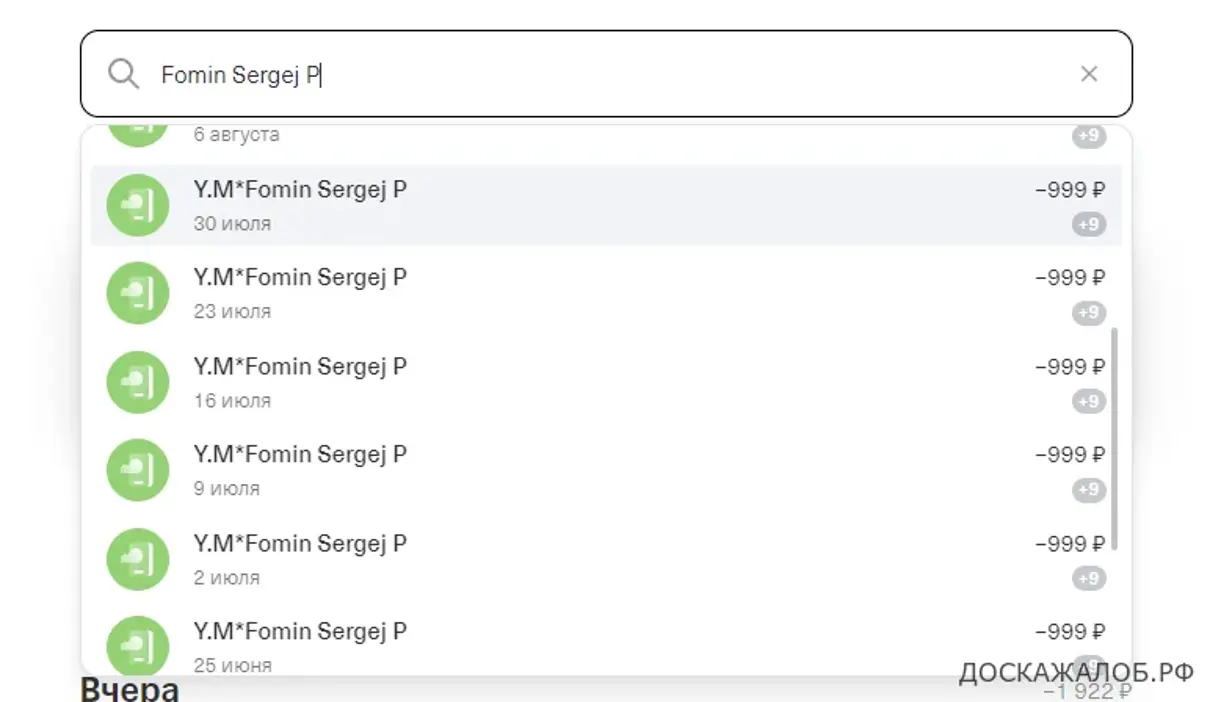Image resolution: width=1210 pixels, height=702 pixels.
Task: Click the green icon of the 16 июля transaction
Action: 138,382
